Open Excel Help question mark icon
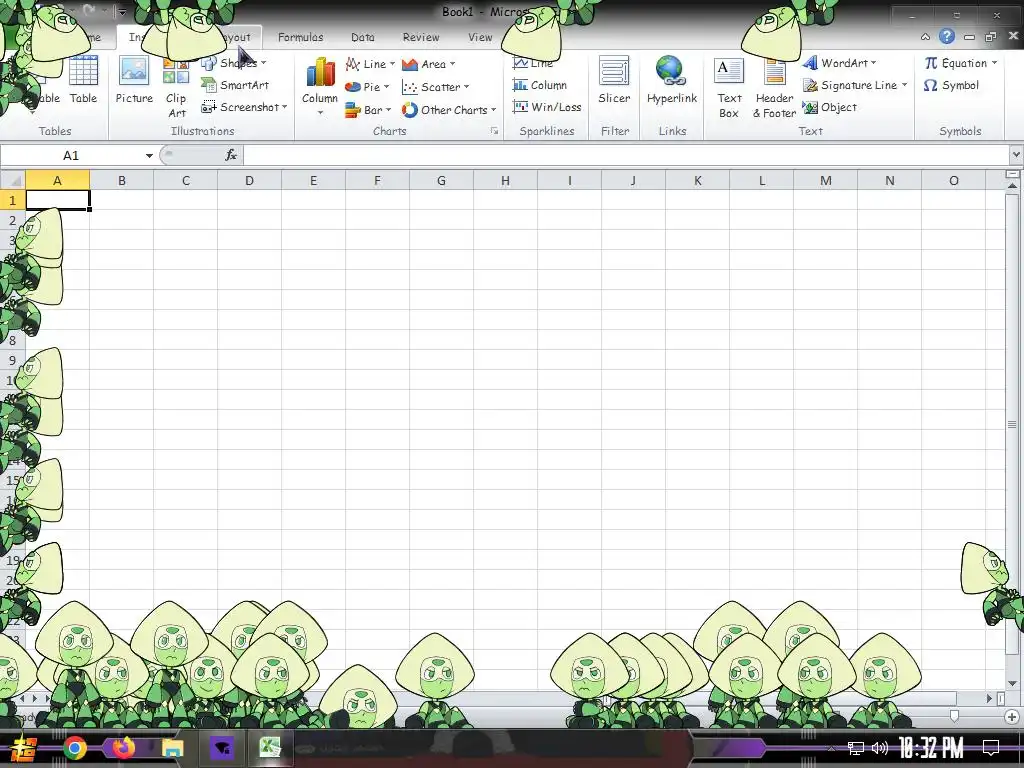The image size is (1024, 768). click(x=947, y=37)
